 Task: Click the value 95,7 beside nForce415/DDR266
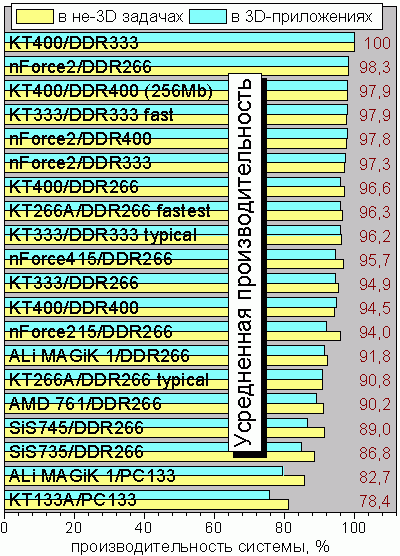375,260
